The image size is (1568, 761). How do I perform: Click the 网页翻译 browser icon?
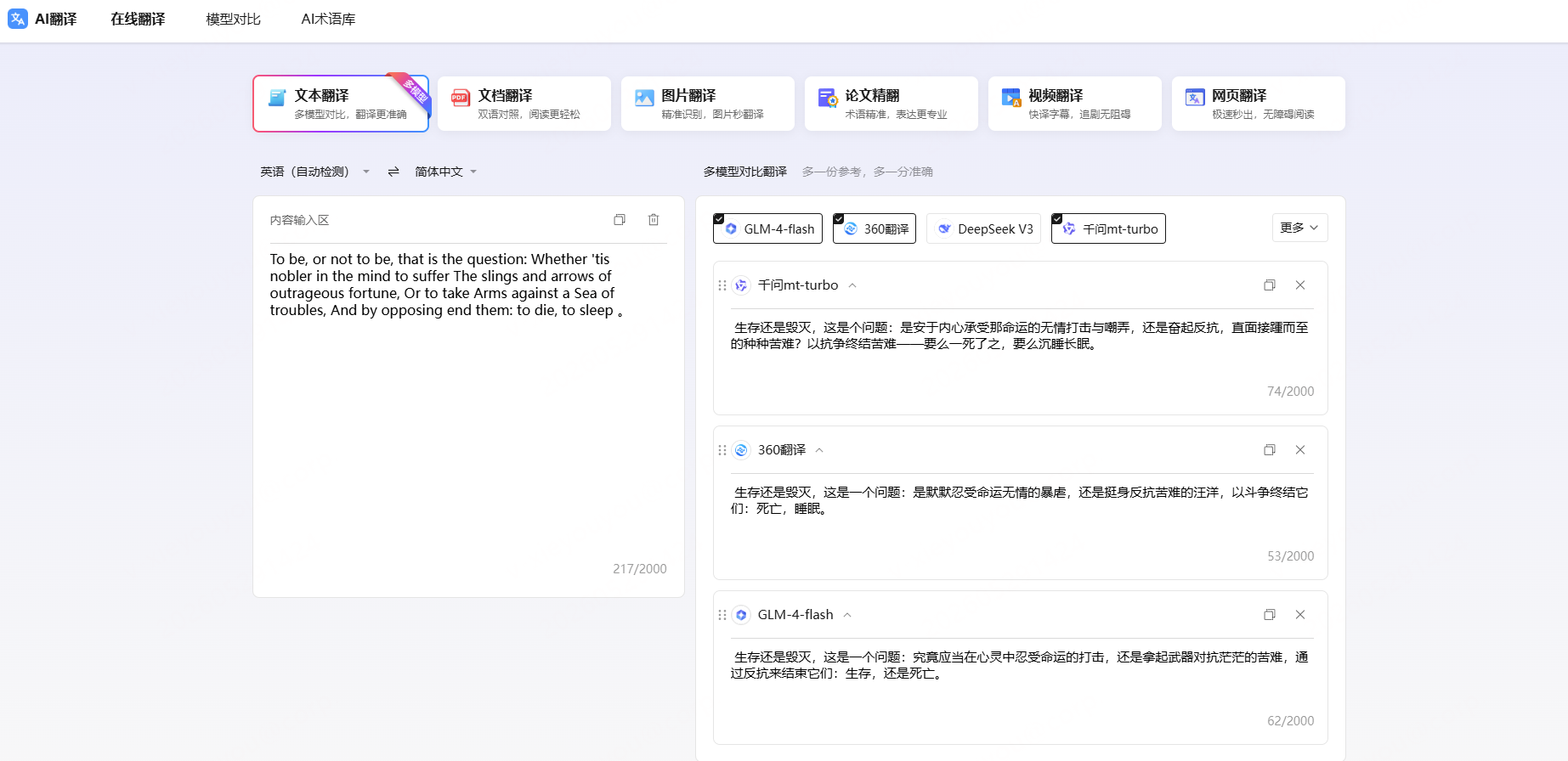click(x=1195, y=98)
